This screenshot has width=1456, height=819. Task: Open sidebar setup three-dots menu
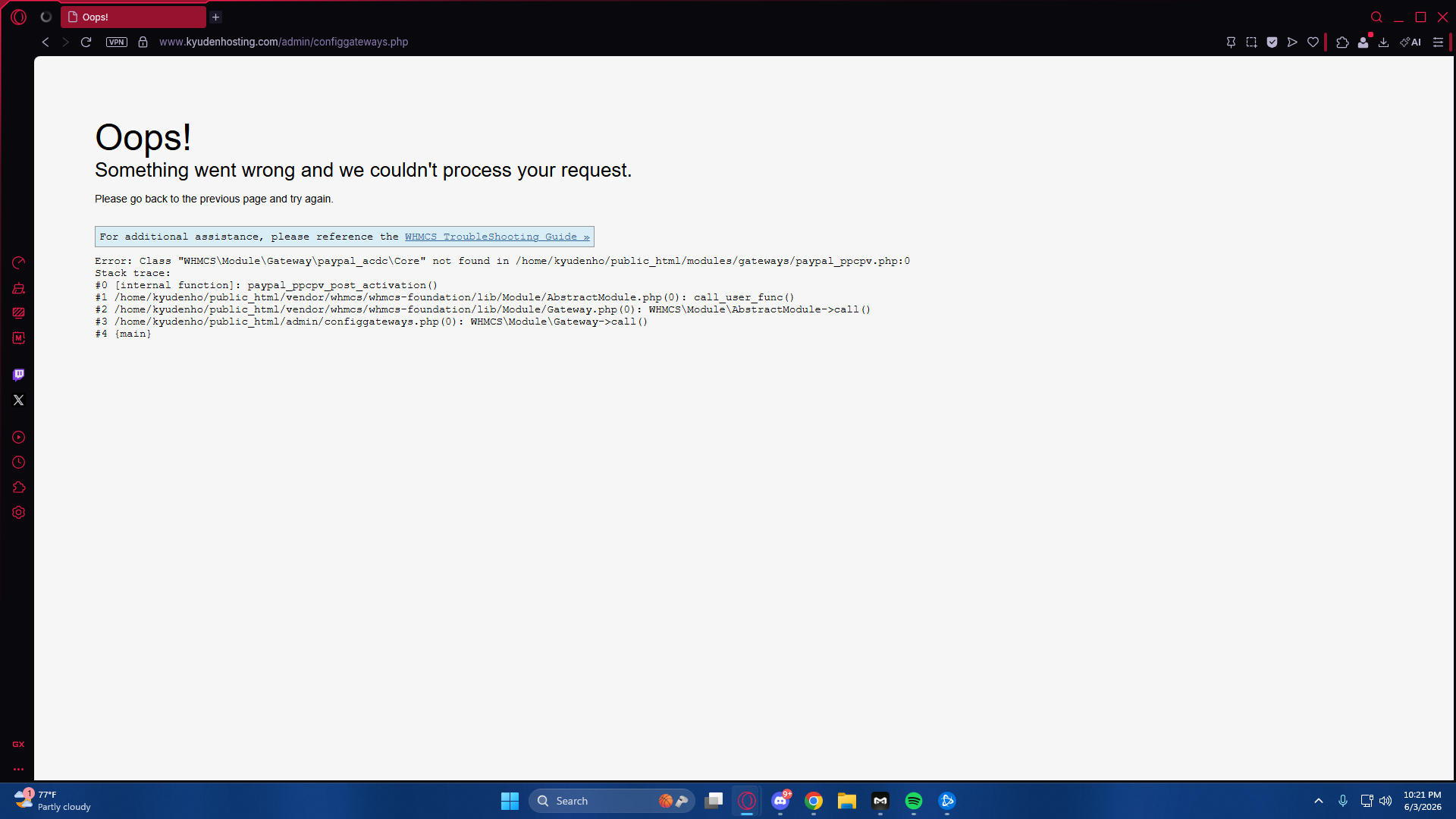(x=19, y=769)
